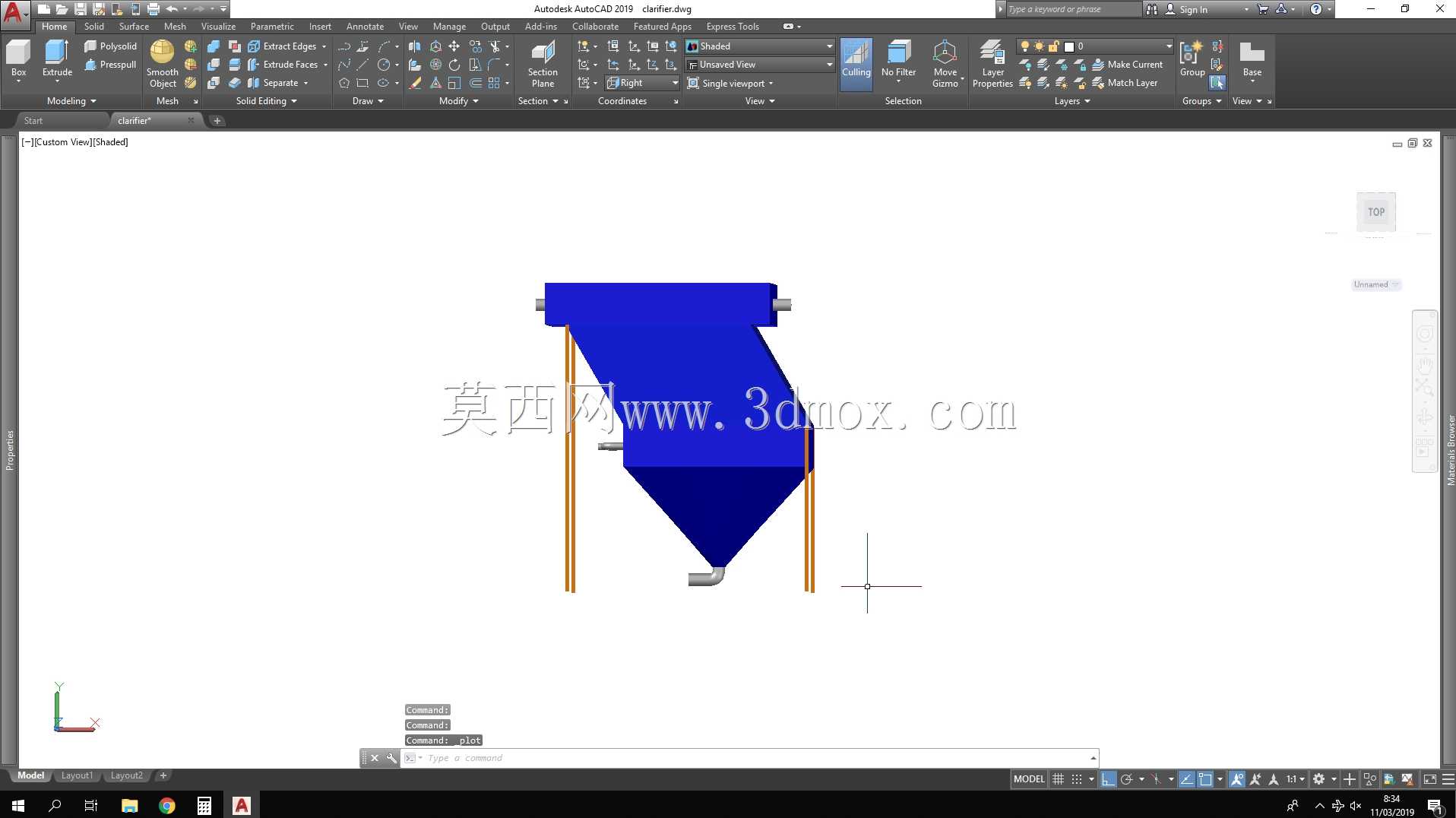Open the Unsaved View dropdown
Viewport: 1456px width, 818px height.
(759, 65)
